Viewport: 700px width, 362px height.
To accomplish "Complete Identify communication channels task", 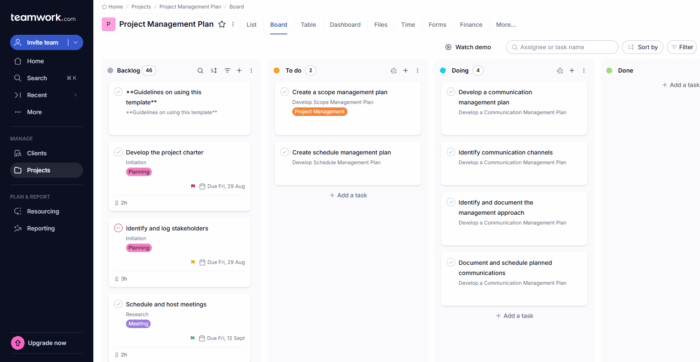I will (x=451, y=152).
